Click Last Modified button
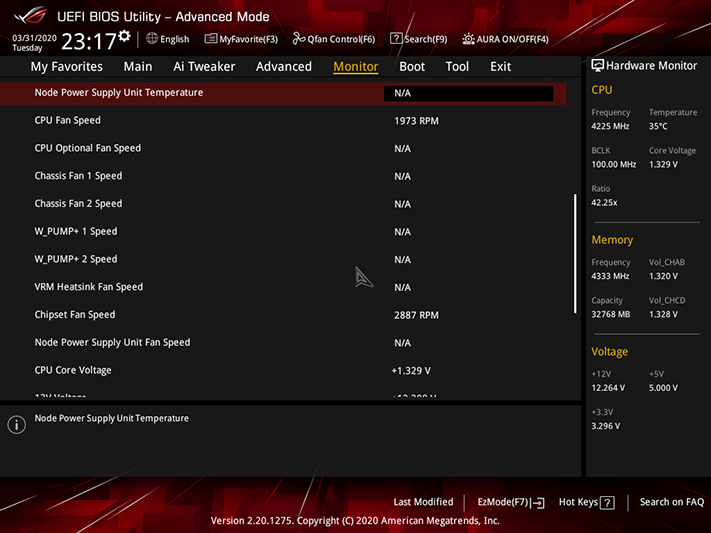This screenshot has width=711, height=533. (x=424, y=502)
